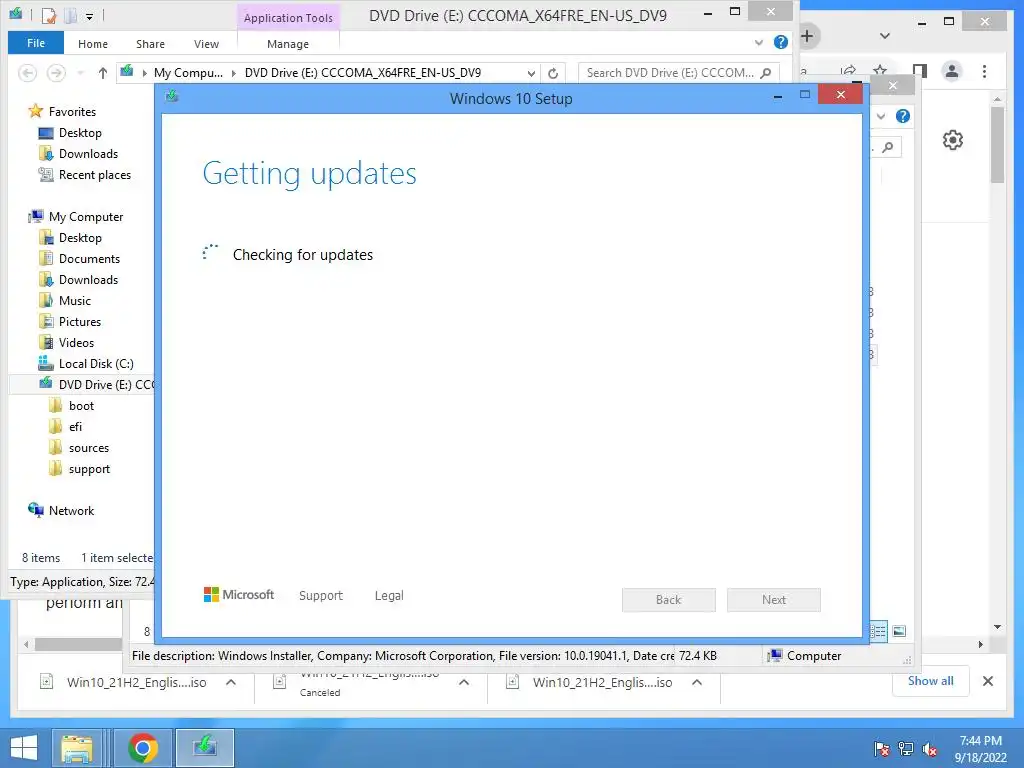This screenshot has height=768, width=1024.
Task: Select Network in navigation pane
Action: click(71, 511)
